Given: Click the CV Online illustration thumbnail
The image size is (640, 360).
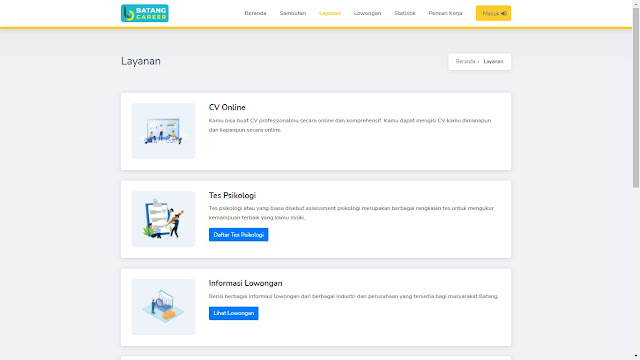Looking at the screenshot, I should pyautogui.click(x=163, y=131).
